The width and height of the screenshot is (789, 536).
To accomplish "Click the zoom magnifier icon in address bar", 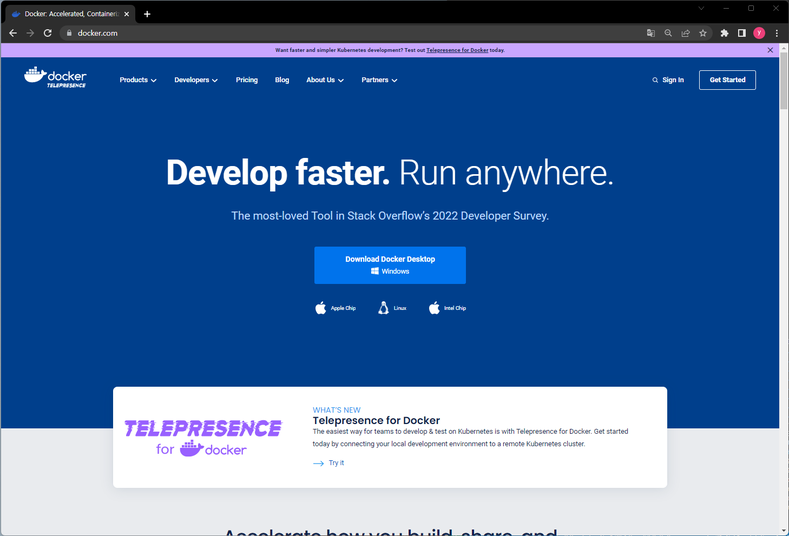I will 668,33.
